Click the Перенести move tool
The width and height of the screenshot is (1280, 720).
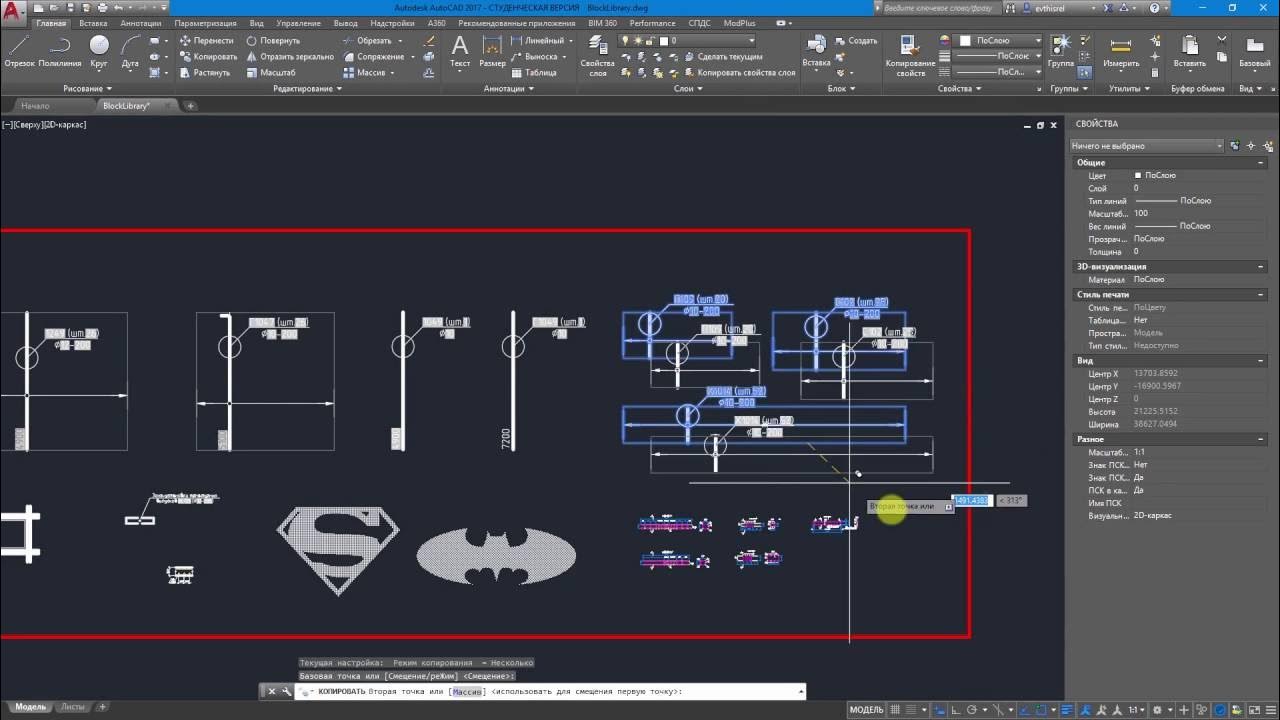pos(206,41)
